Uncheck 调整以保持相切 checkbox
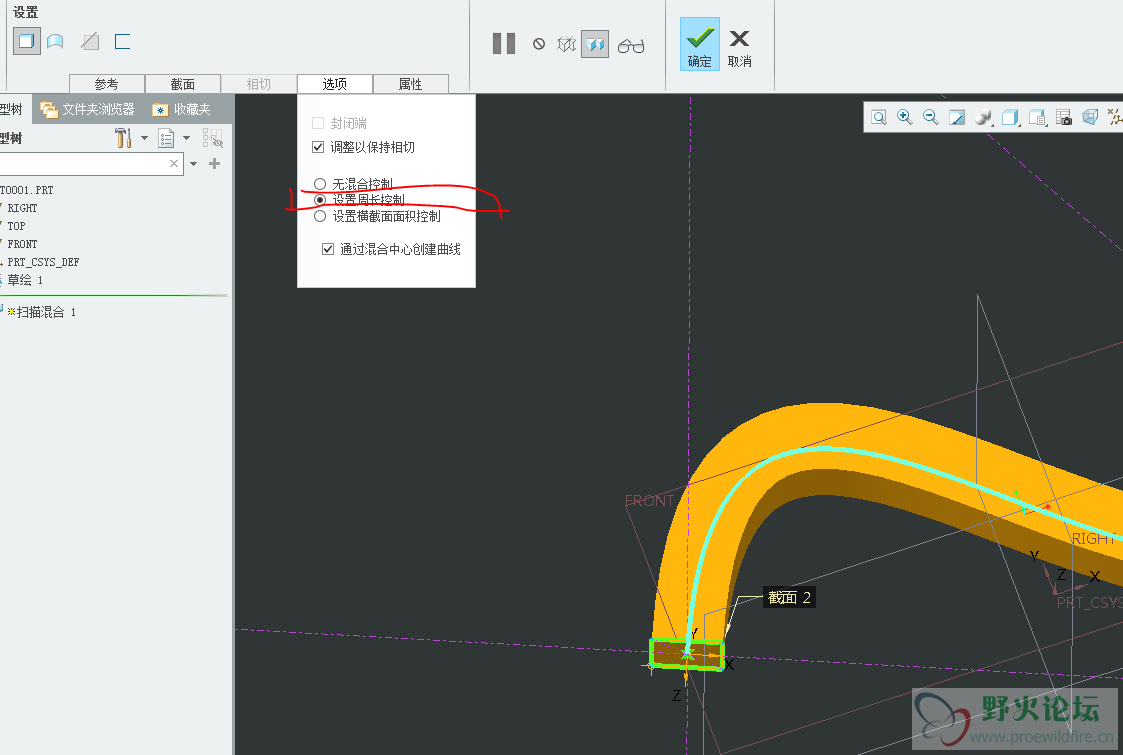Screen dimensions: 1123x755 coord(319,147)
